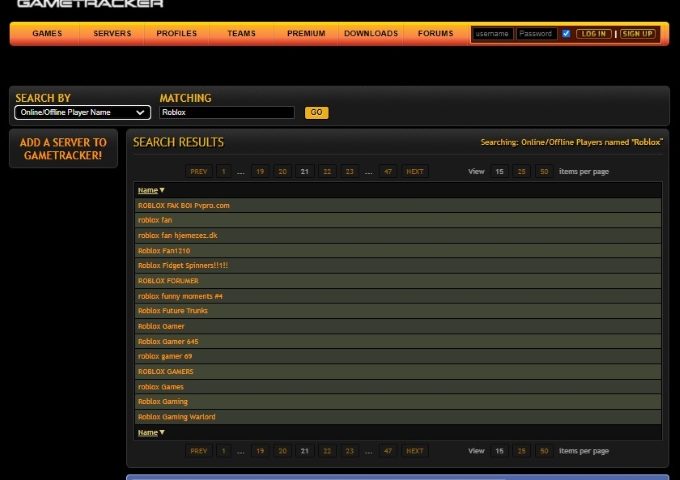Open player Roblox Gamer 645
This screenshot has width=680, height=480.
(168, 341)
